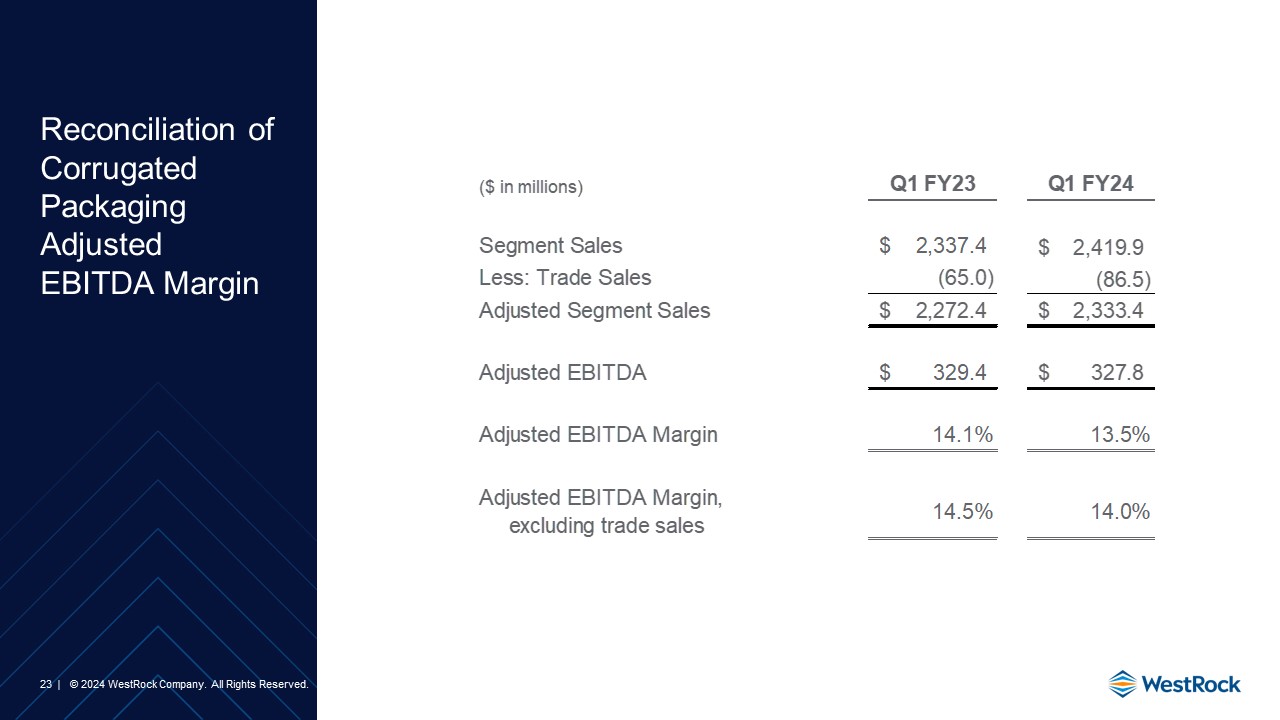This screenshot has width=1280, height=720.
Task: Select the 'Adjusted EBITDA Margin' row label
Action: tap(598, 435)
